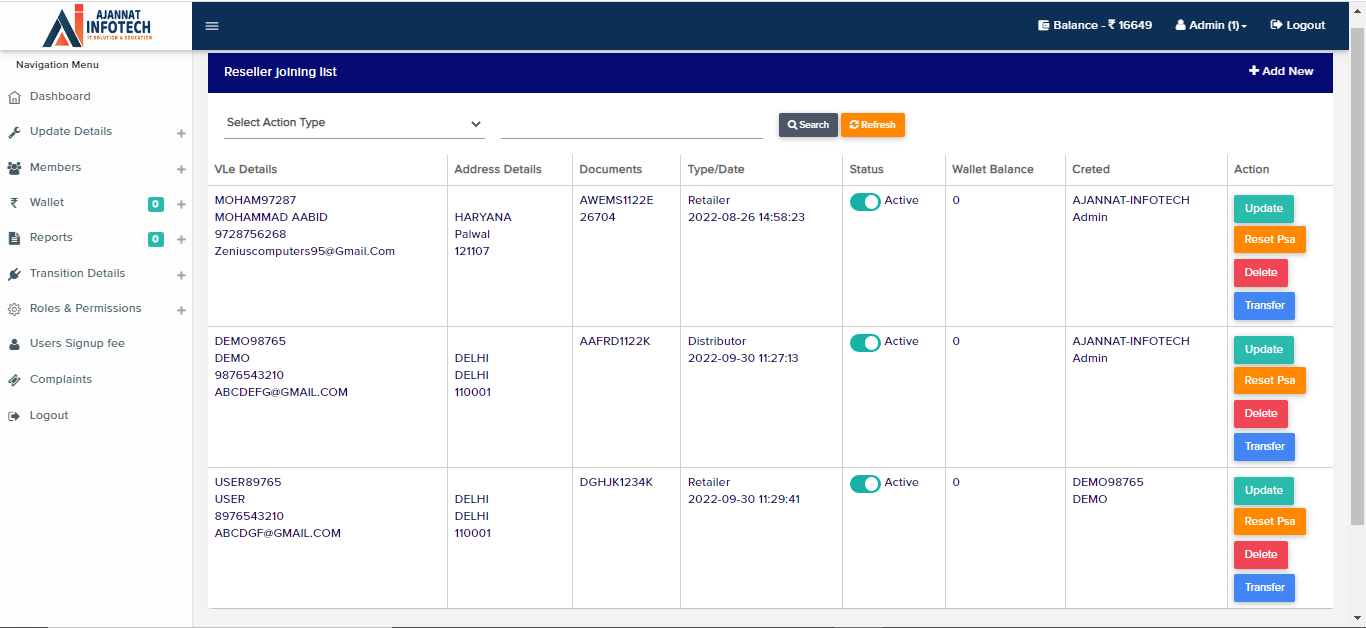Click the search text input field
Screen dimensions: 1366x628
pos(631,124)
